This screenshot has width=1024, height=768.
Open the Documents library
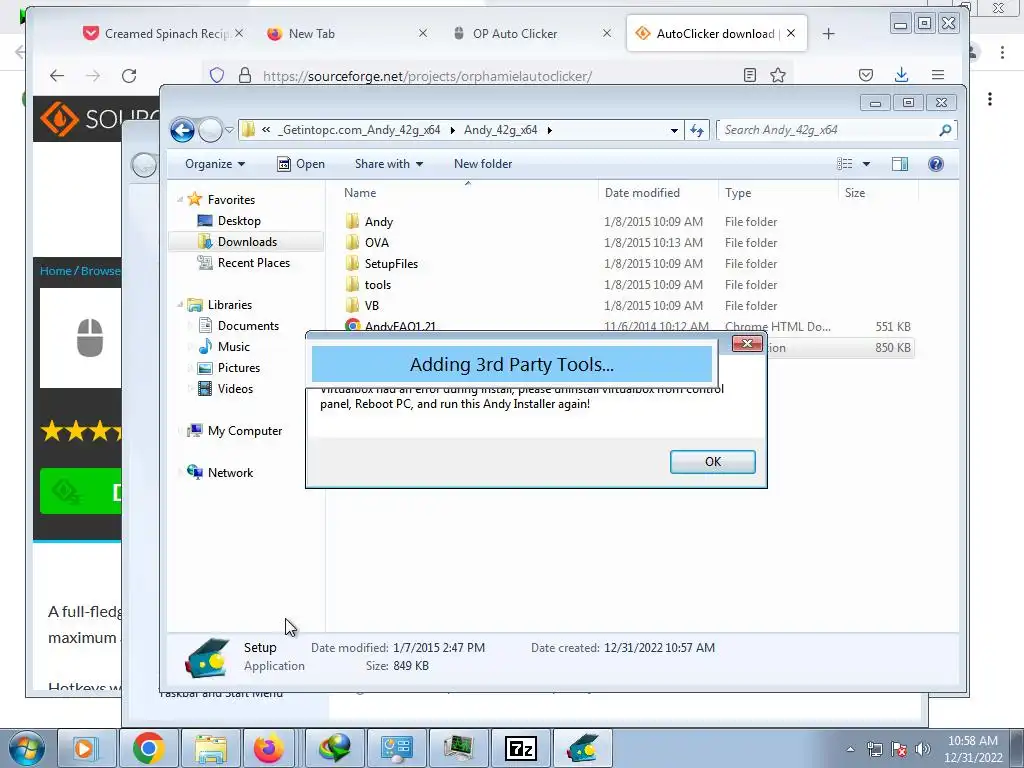pos(248,325)
